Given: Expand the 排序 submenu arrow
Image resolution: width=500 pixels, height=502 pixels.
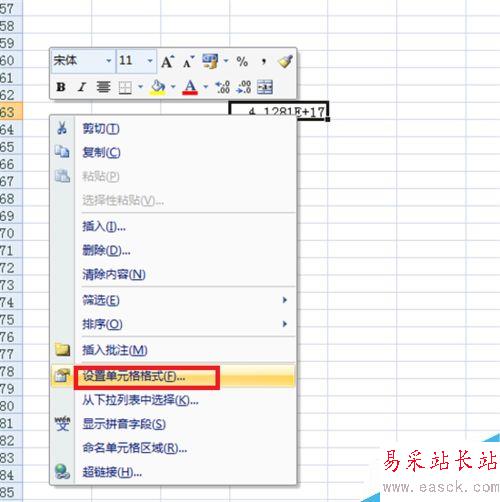Looking at the screenshot, I should 285,324.
